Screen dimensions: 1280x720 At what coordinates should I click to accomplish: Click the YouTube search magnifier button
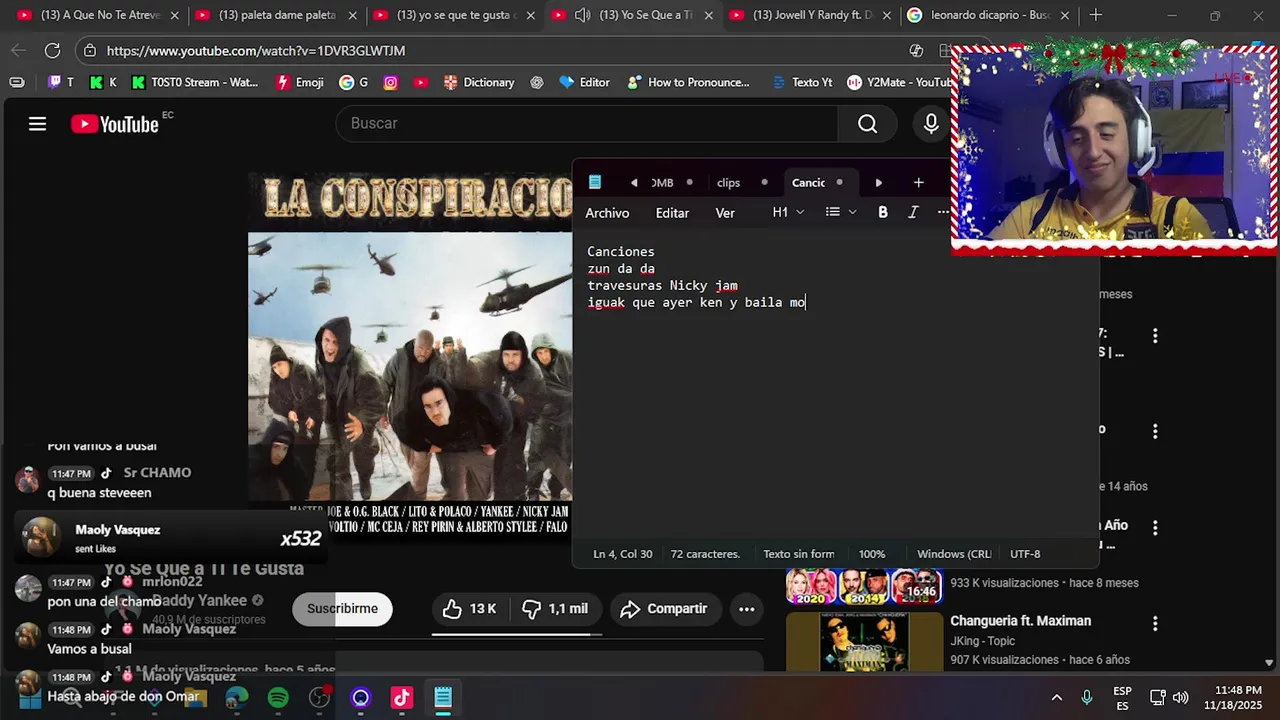[x=868, y=124]
